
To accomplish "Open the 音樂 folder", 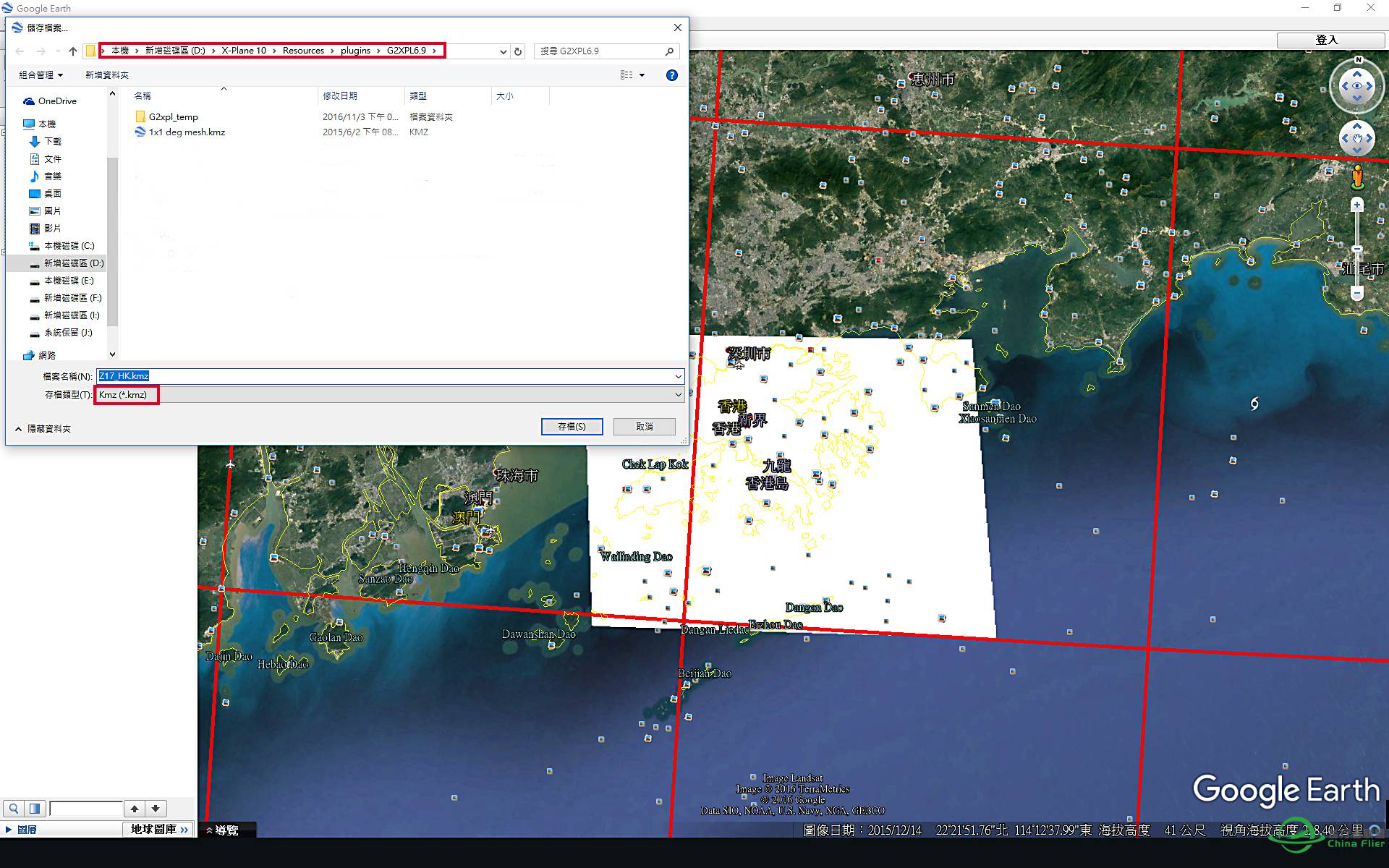I will coord(46,176).
